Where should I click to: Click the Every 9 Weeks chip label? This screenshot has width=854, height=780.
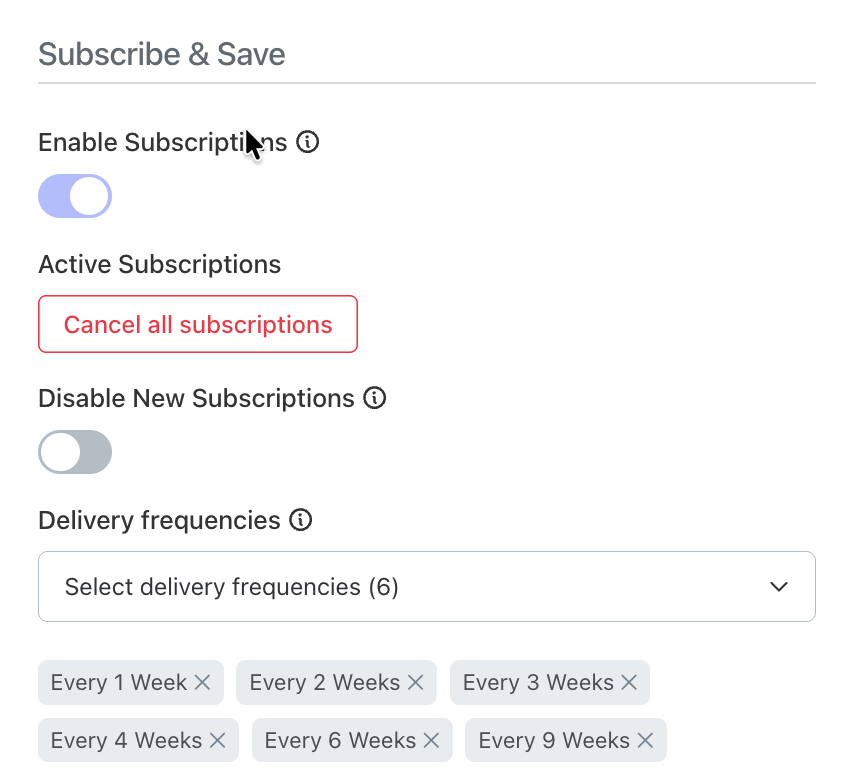coord(554,741)
